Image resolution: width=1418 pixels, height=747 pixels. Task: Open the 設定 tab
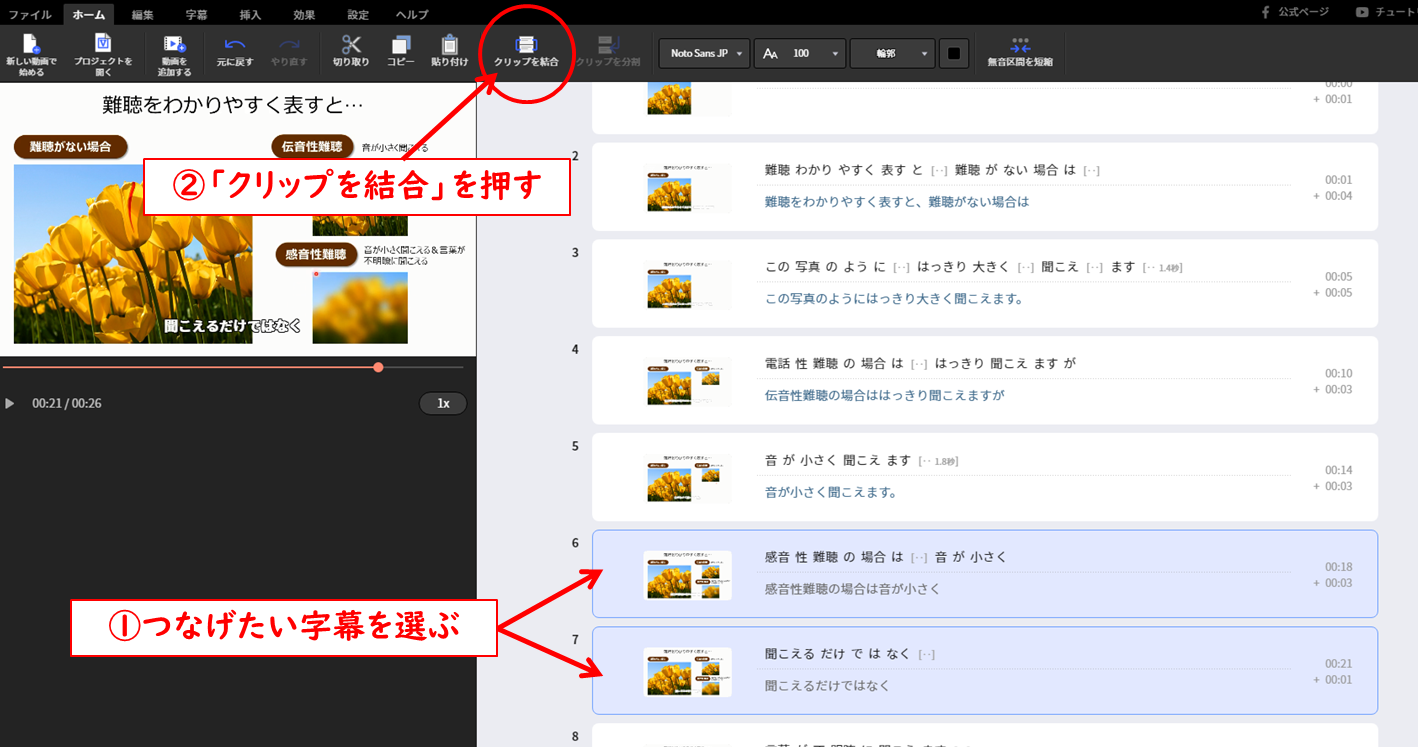tap(358, 14)
